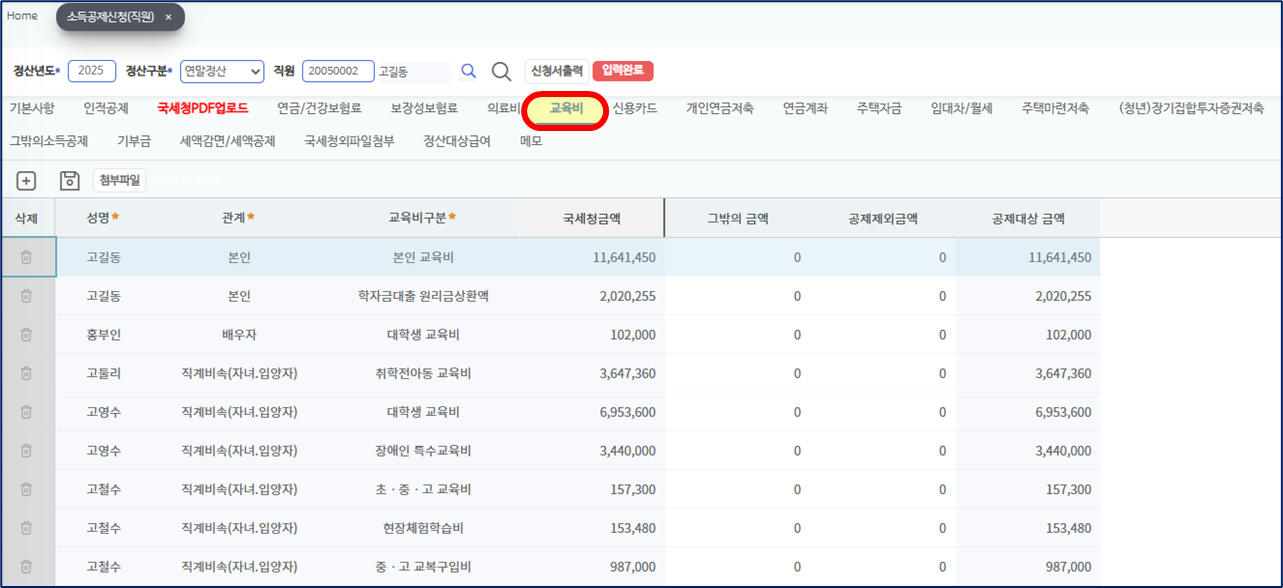Viewport: 1283px width, 588px height.
Task: Open the 국세청PDF업로드 tab
Action: coord(203,108)
